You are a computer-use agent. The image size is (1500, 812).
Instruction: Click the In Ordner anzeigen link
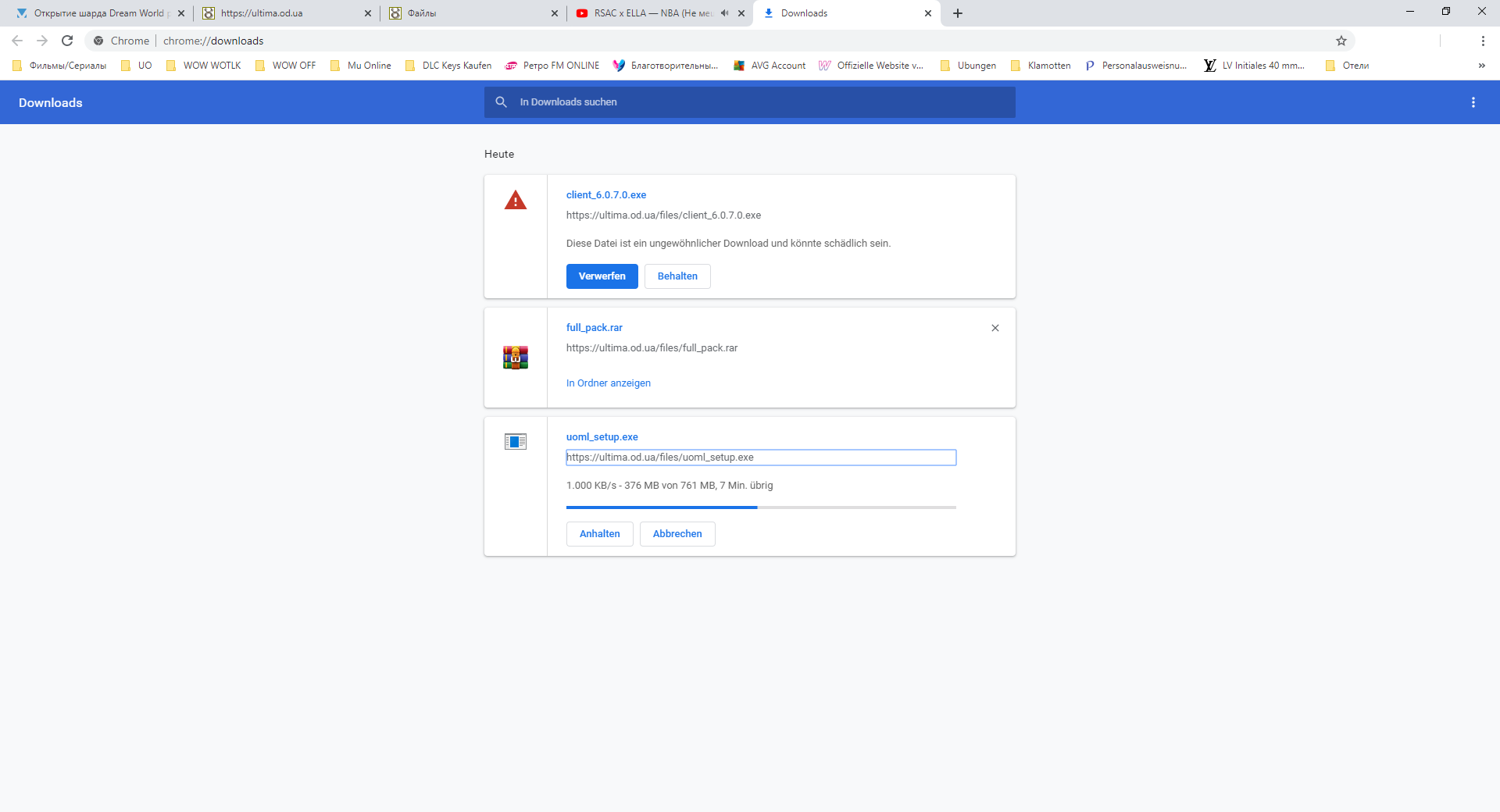tap(609, 383)
